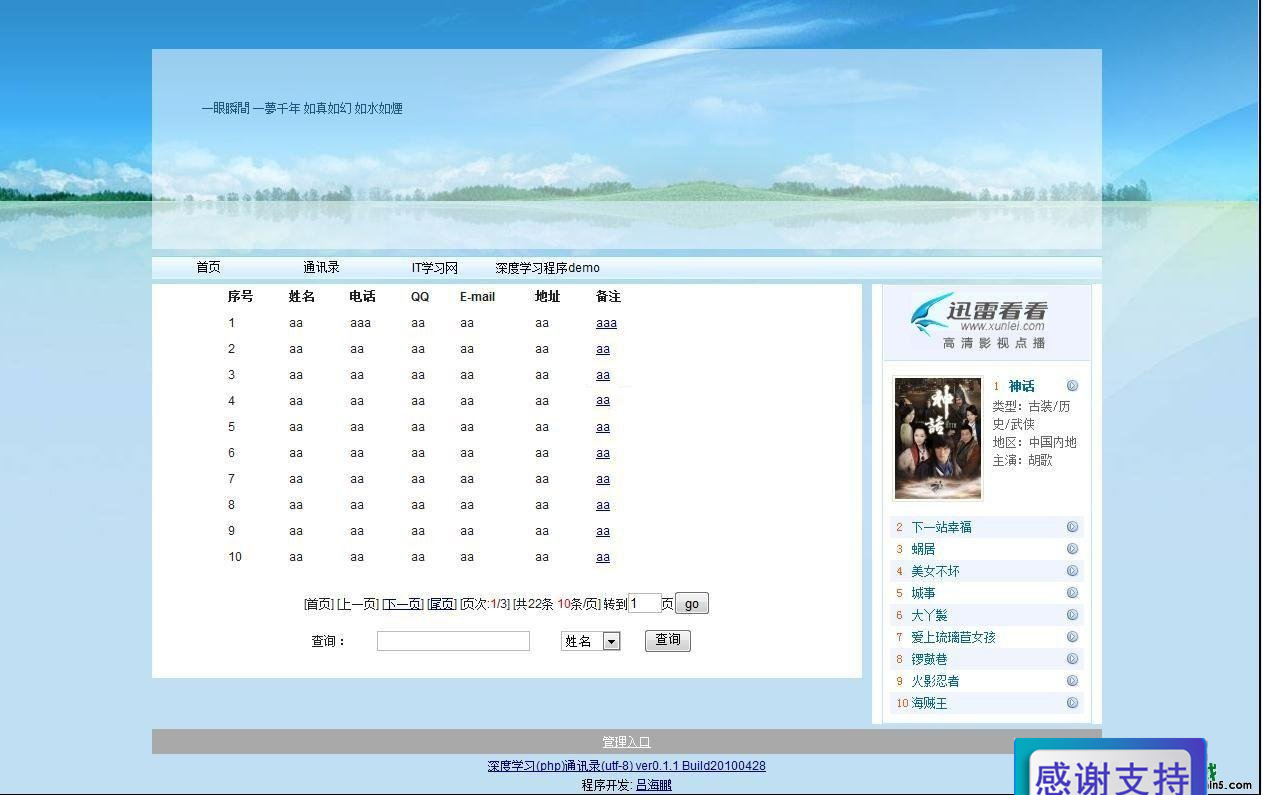Click the play icon next to 神话
The width and height of the screenshot is (1263, 795).
pyautogui.click(x=1072, y=386)
